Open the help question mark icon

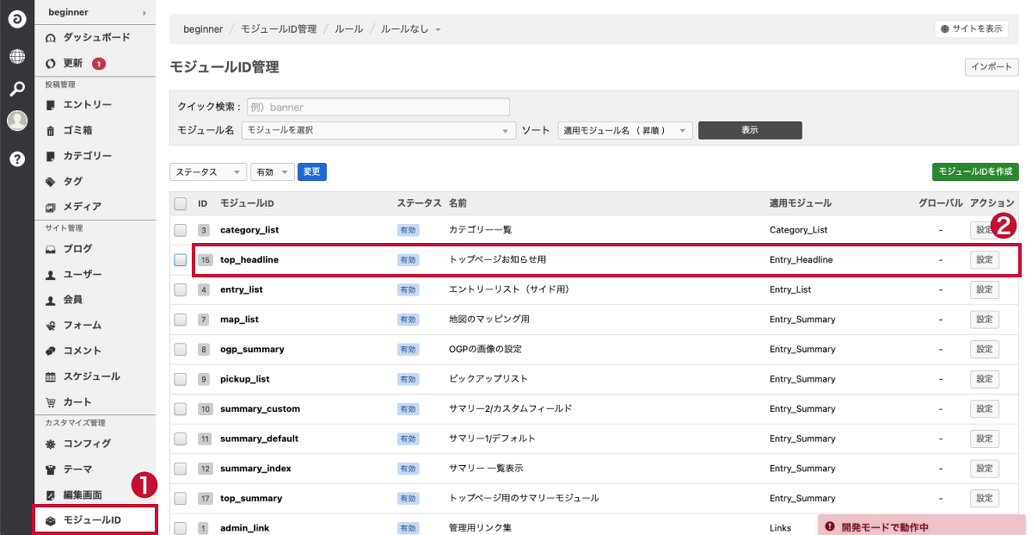click(17, 158)
